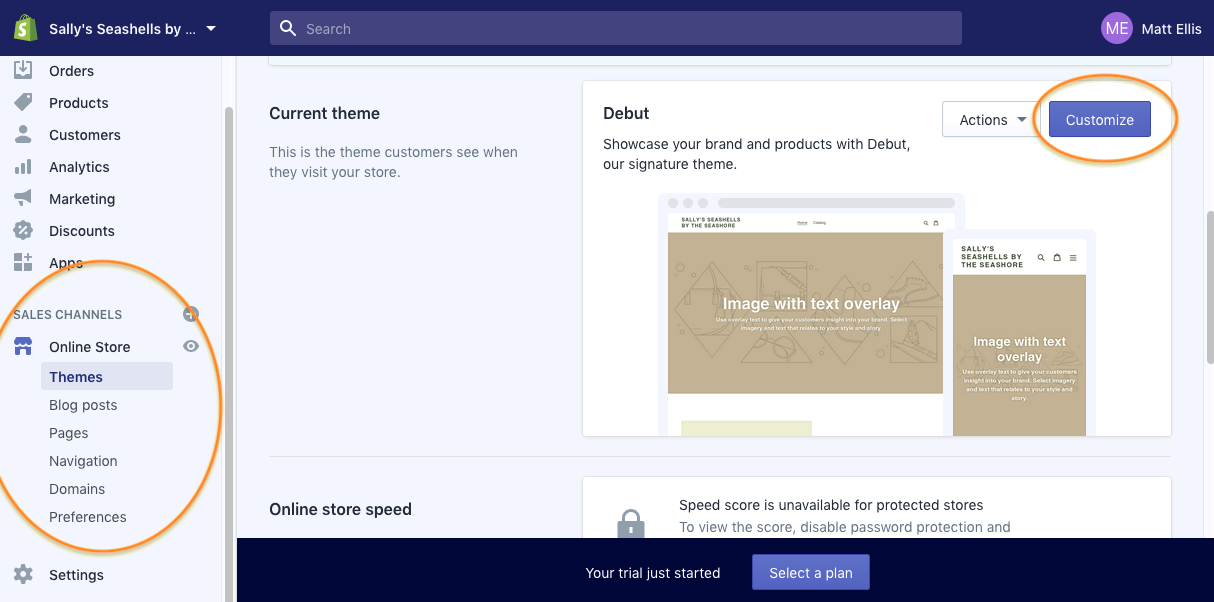Click 'Your trial just started' text

(x=653, y=573)
